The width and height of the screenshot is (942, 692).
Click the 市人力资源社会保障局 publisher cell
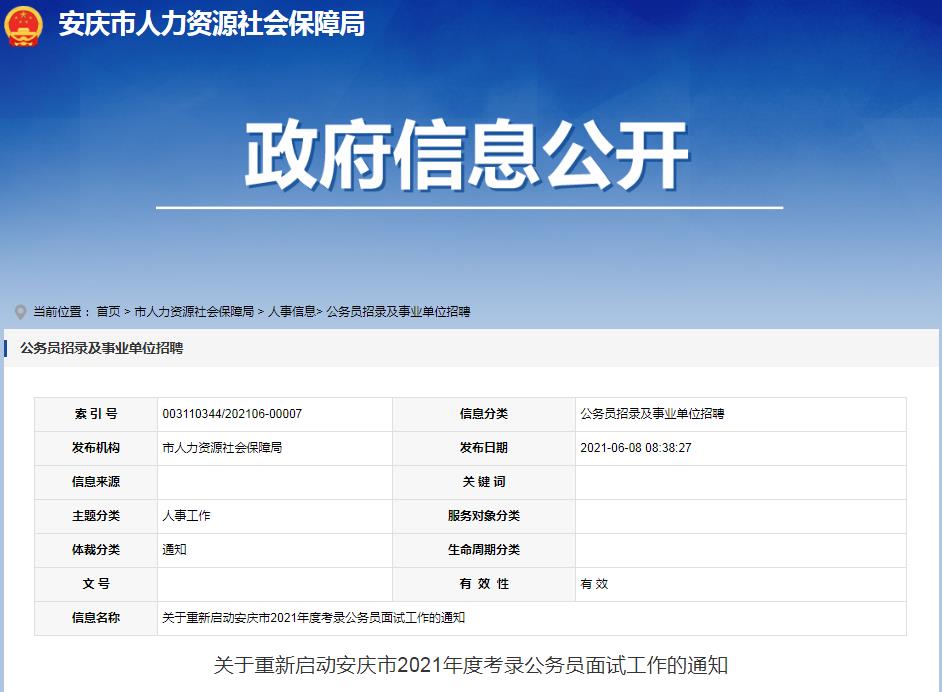pos(222,448)
